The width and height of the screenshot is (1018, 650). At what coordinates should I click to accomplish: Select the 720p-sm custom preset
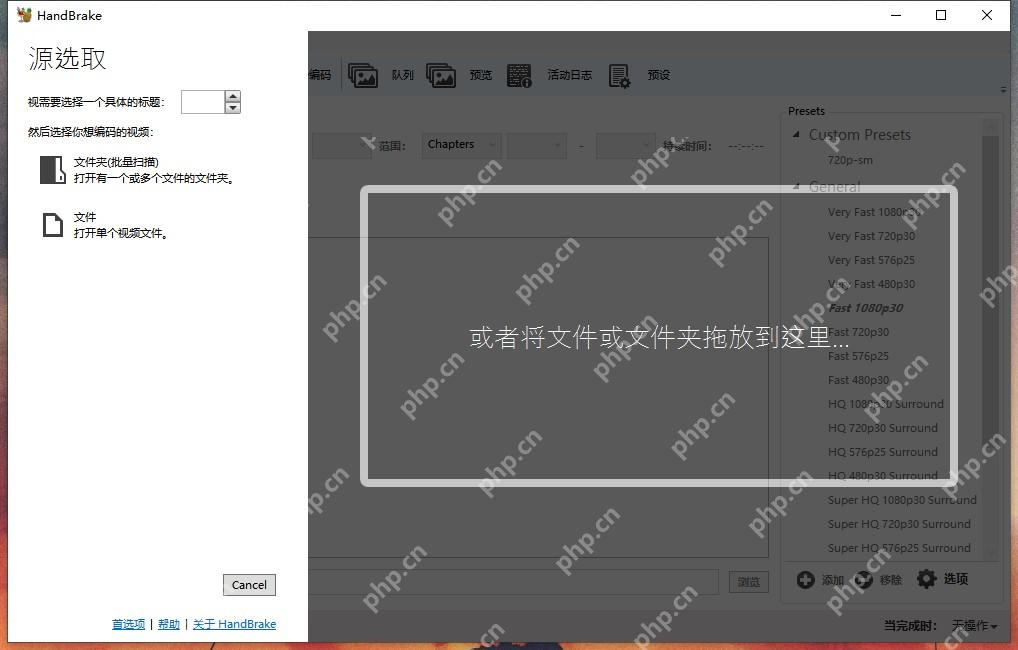click(850, 160)
